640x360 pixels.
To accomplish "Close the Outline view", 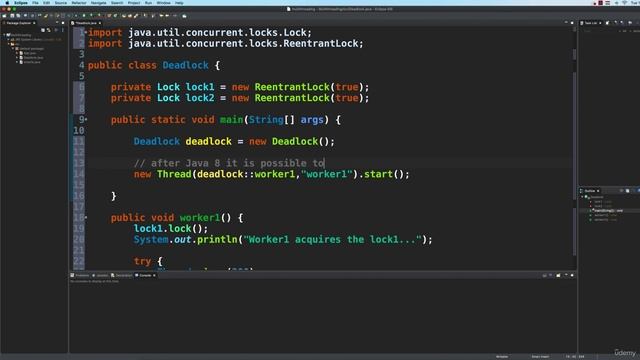I will click(x=598, y=191).
